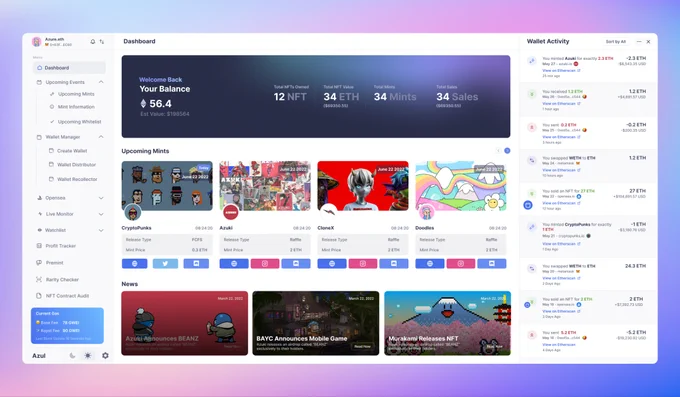
Task: Open Dashboard in the sidebar
Action: click(69, 68)
